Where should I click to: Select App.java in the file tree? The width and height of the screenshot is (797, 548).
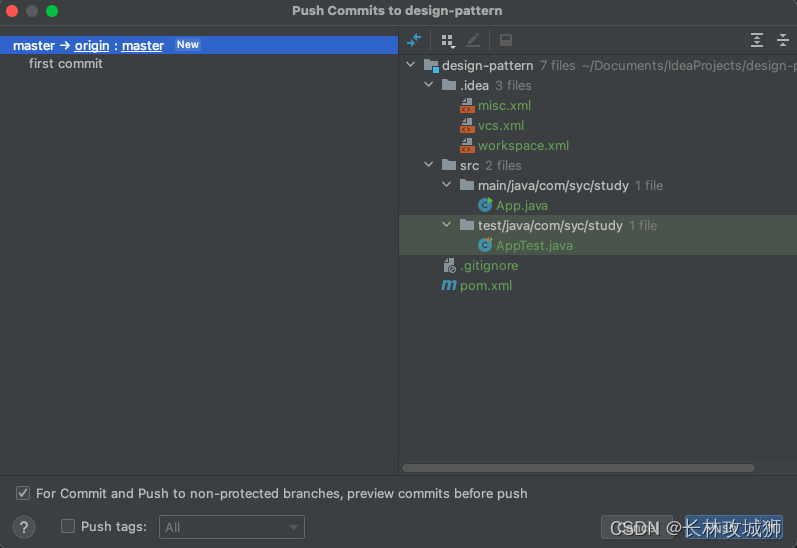tap(522, 205)
